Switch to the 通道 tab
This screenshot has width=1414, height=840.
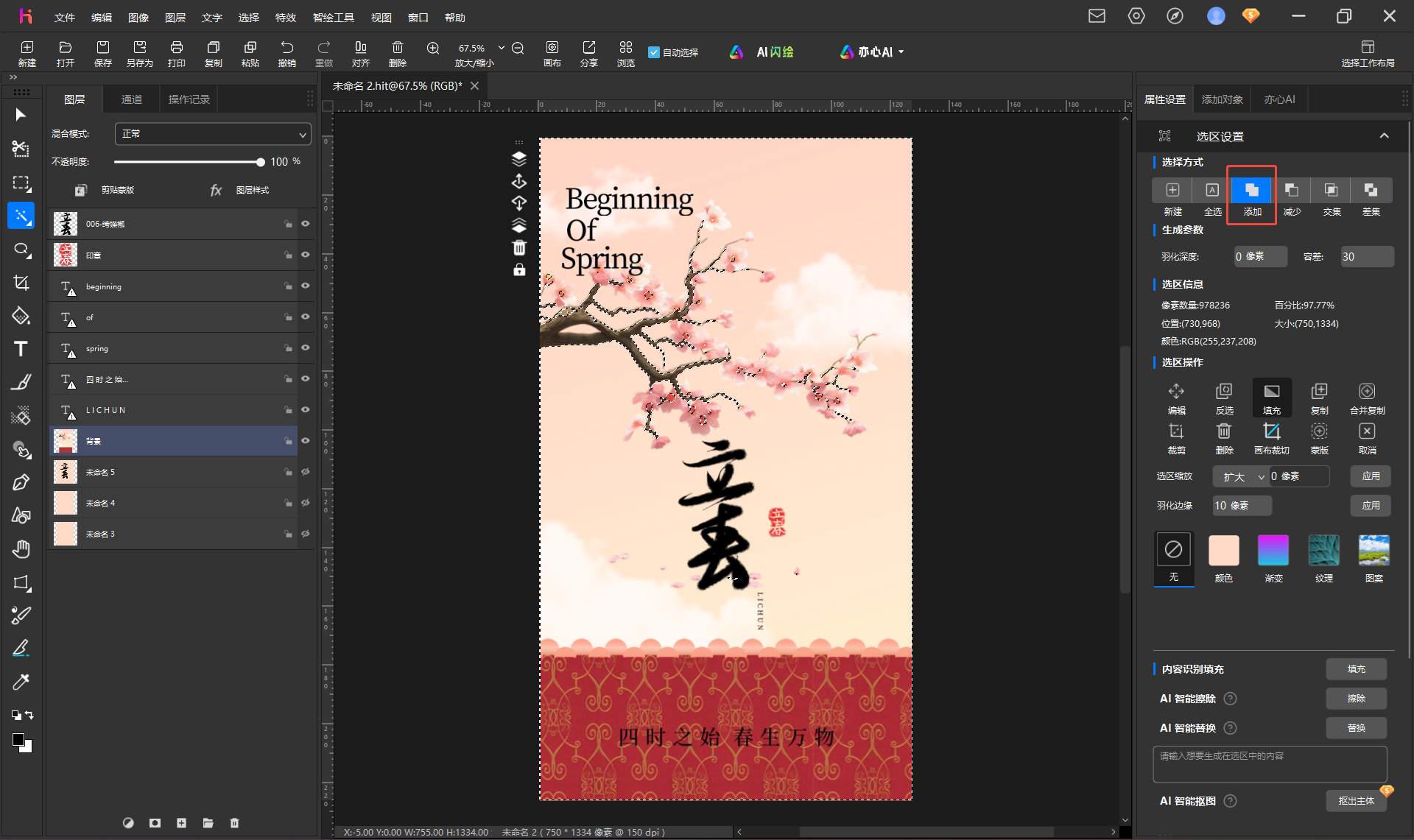click(x=132, y=99)
